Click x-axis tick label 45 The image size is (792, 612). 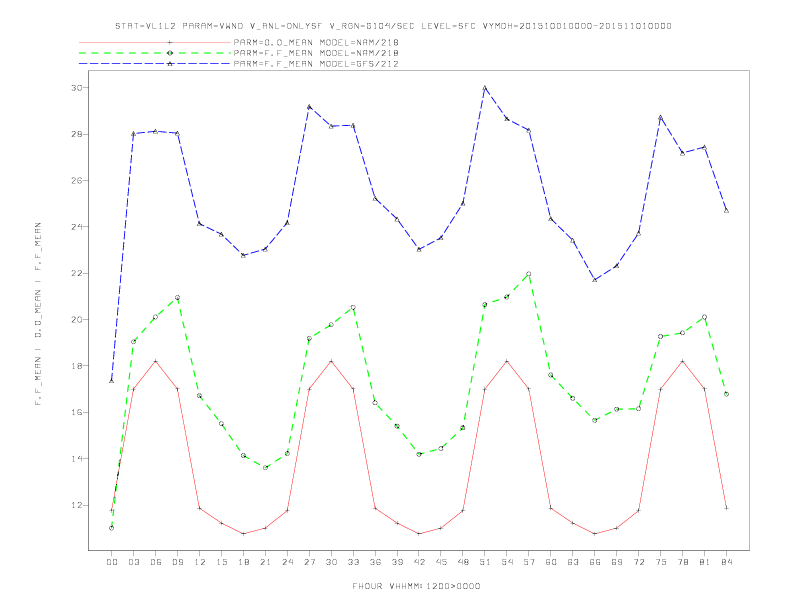pyautogui.click(x=441, y=562)
